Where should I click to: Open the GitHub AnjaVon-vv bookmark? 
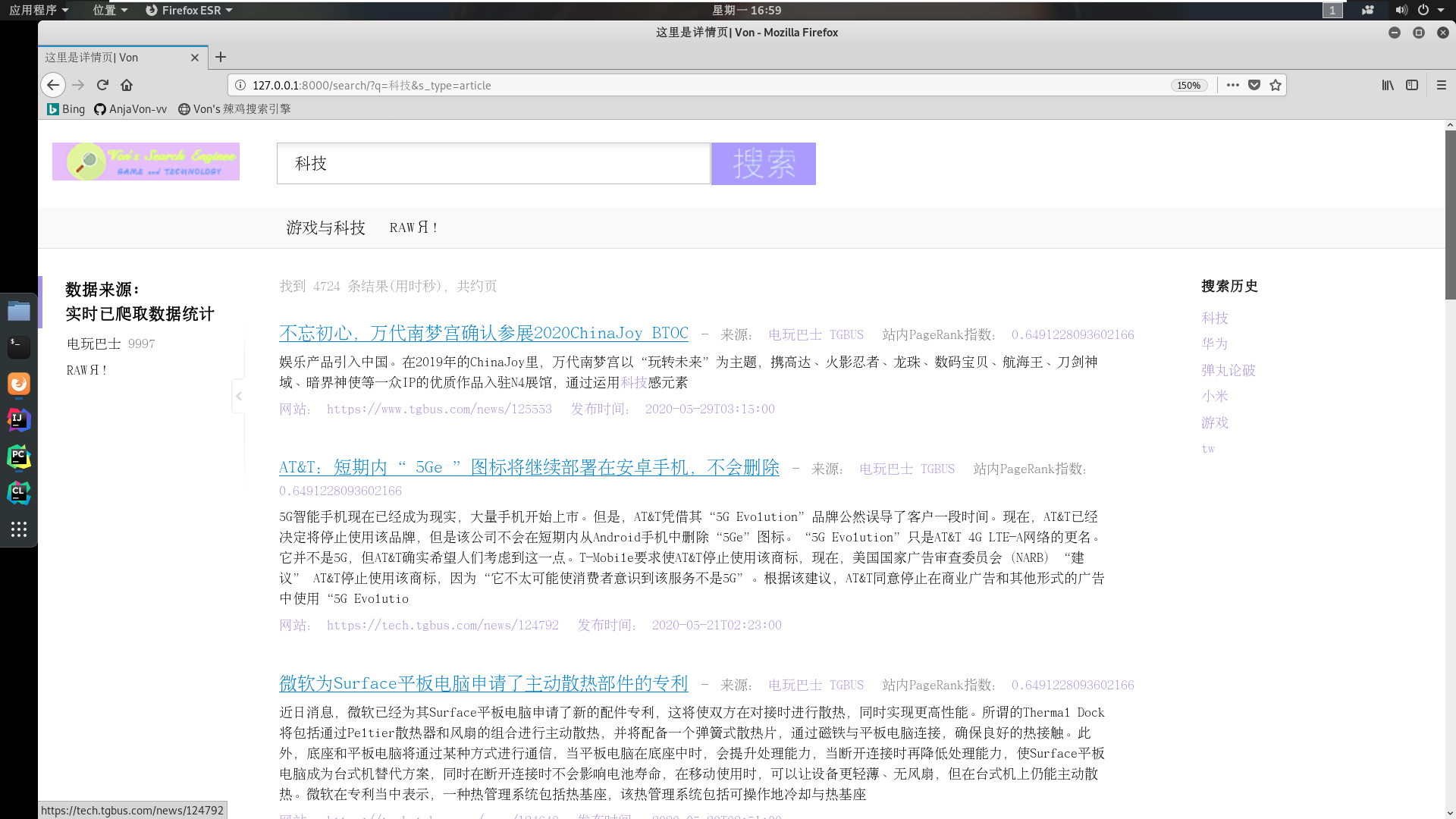tap(130, 108)
